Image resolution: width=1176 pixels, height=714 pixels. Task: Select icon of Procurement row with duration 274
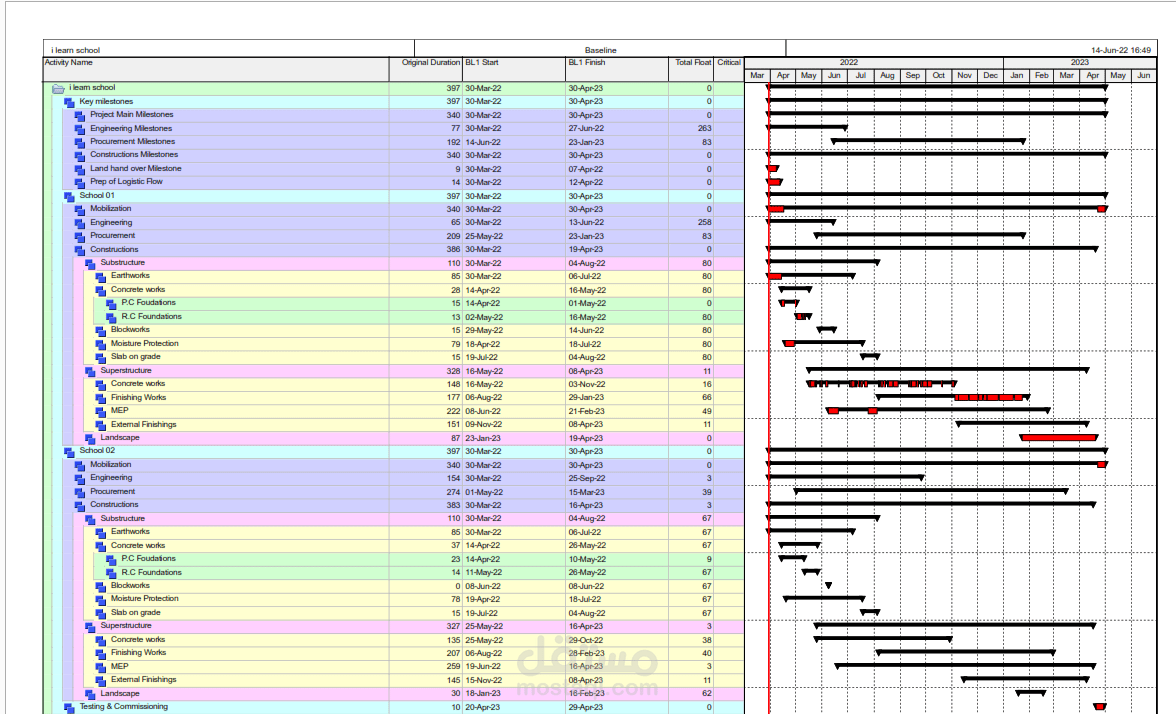tap(80, 493)
